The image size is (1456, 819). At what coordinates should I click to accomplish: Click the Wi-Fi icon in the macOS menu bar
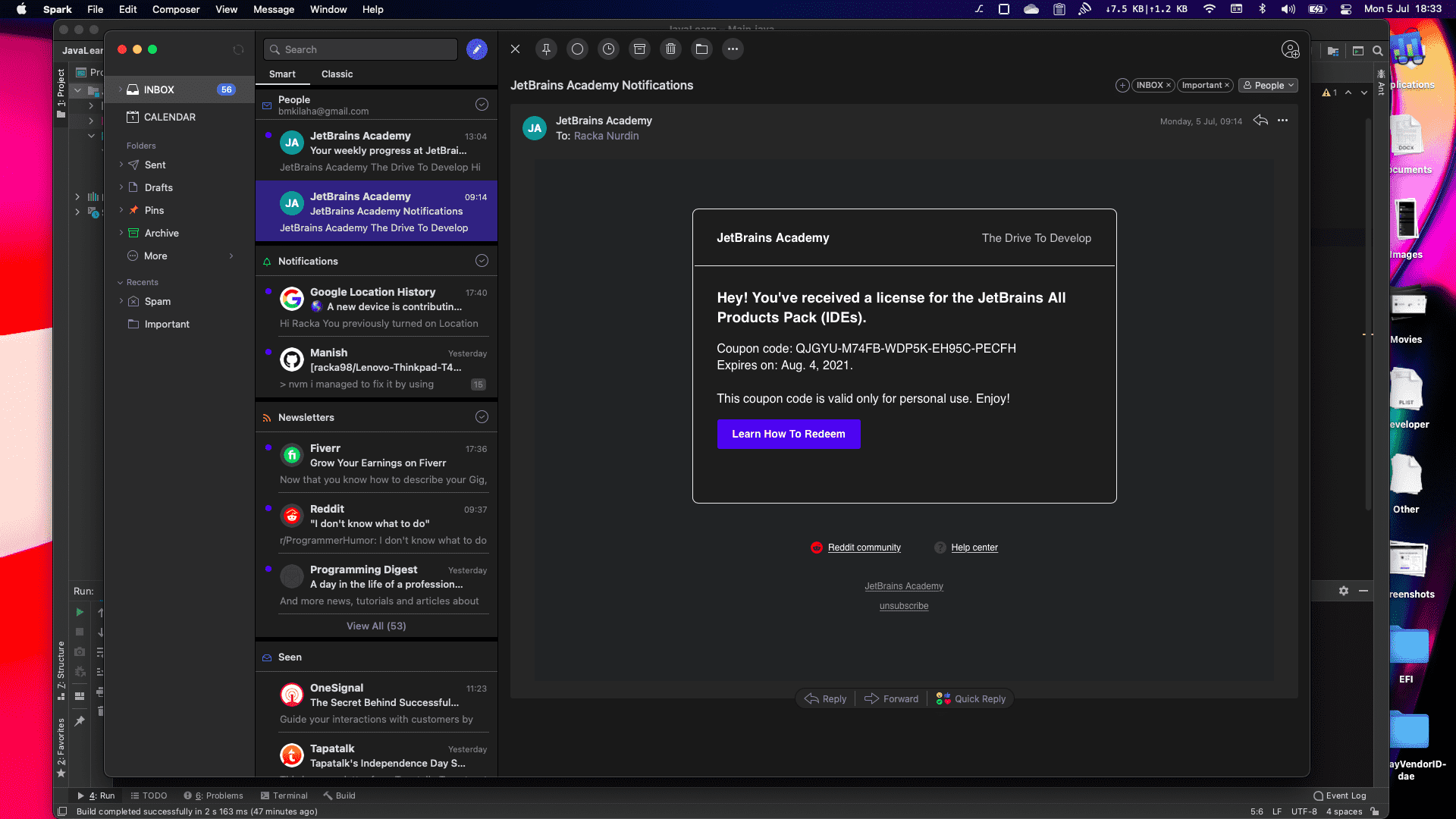pyautogui.click(x=1210, y=9)
